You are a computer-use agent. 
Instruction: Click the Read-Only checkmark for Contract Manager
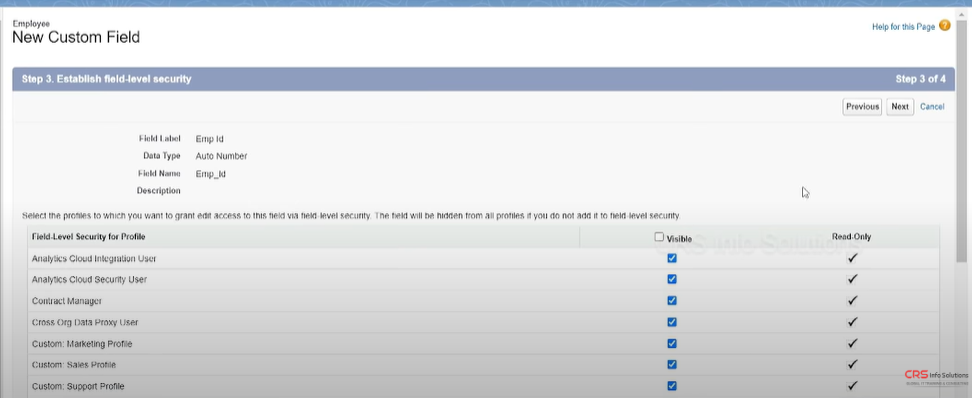tap(852, 301)
